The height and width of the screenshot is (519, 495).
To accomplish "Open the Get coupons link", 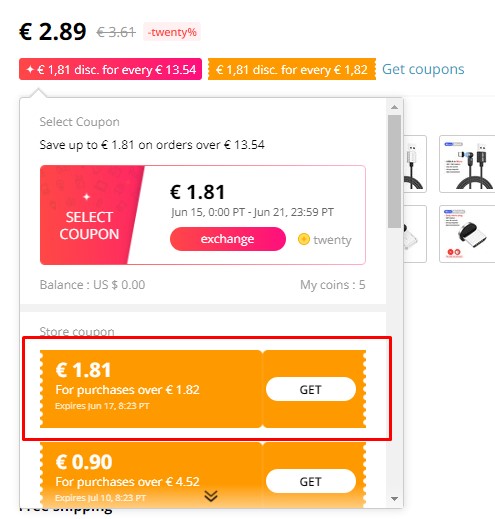I will 423,69.
